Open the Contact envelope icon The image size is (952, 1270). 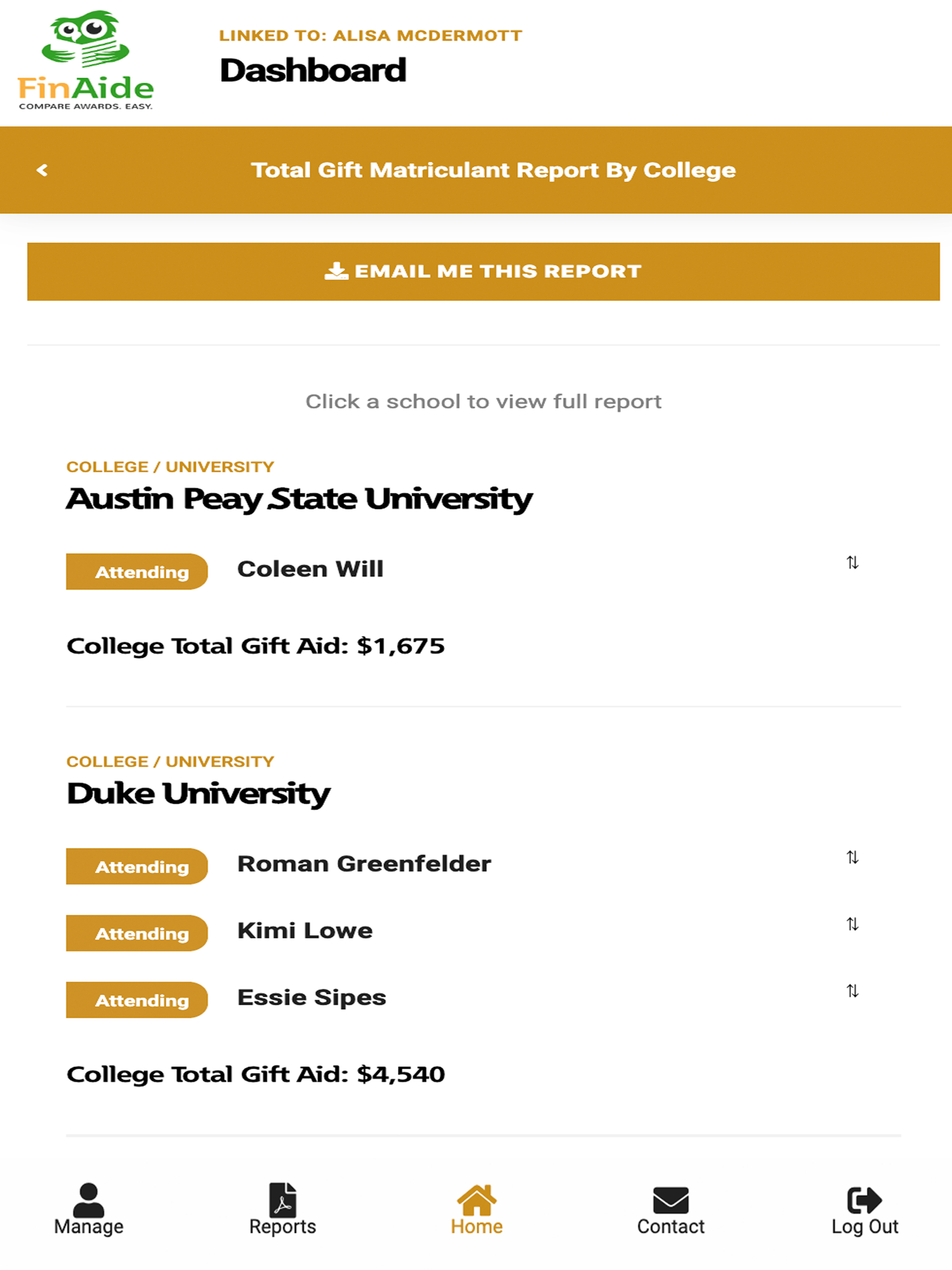[671, 1201]
